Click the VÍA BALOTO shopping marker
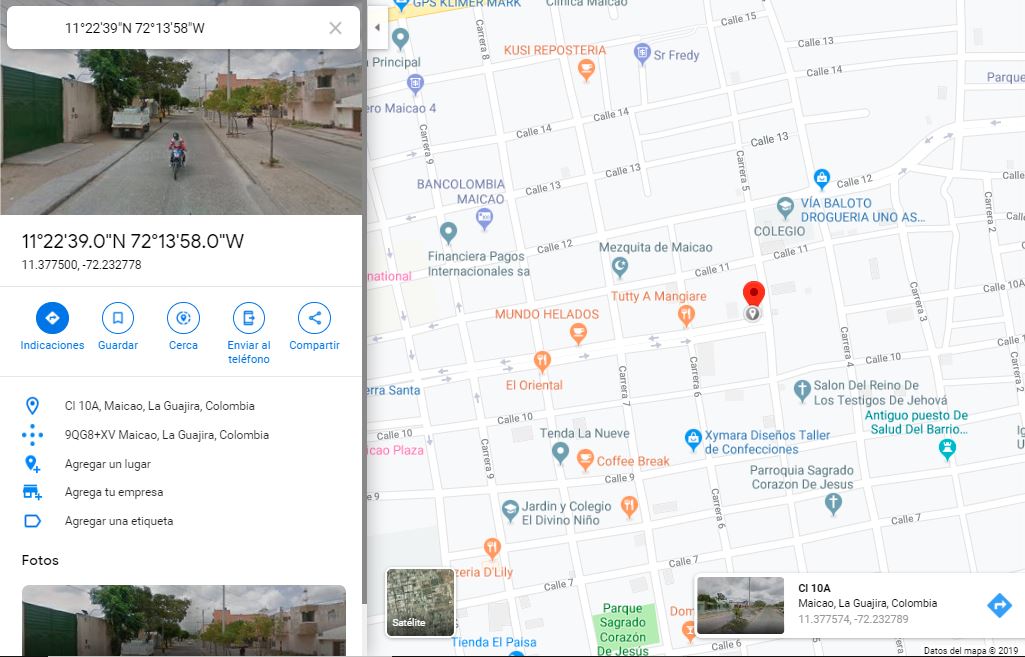Screen dimensions: 1025x657 click(822, 178)
